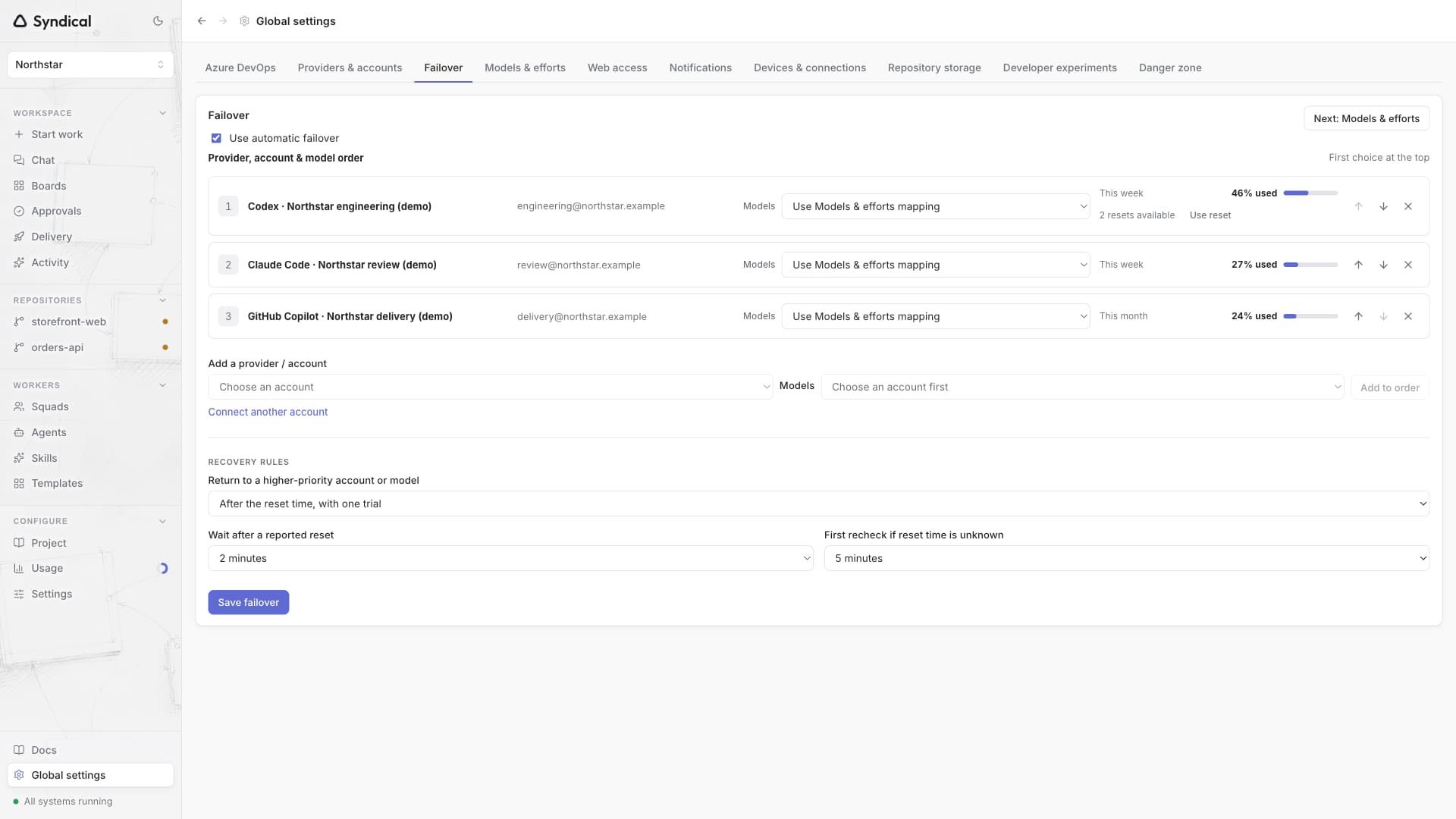Open the Northstar workspace switcher
1456x819 pixels.
point(90,64)
